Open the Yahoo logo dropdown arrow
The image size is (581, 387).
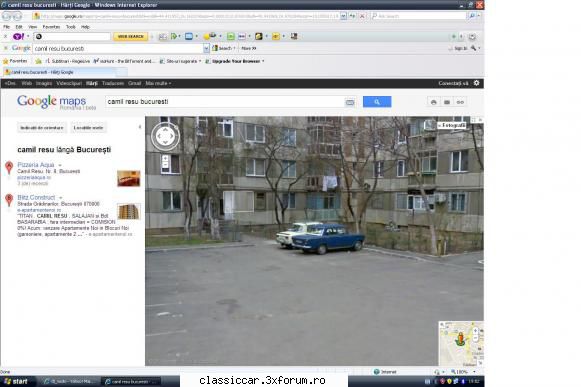[28, 36]
